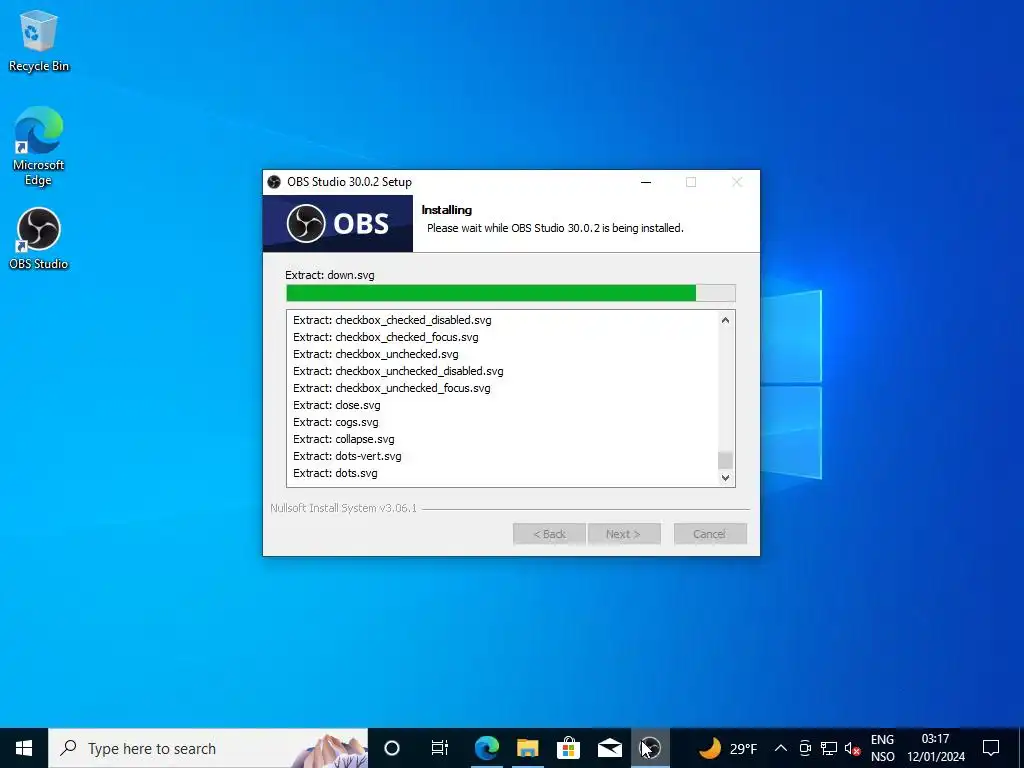Screen dimensions: 1024x768
Task: Click the status text Extract: down.svg
Action: pos(330,275)
